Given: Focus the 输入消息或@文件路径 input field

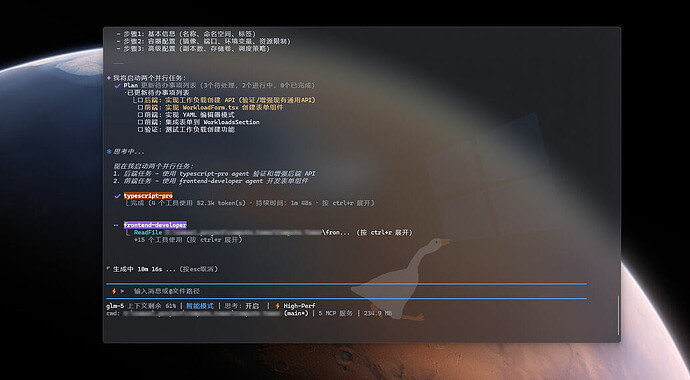Looking at the screenshot, I should 346,291.
